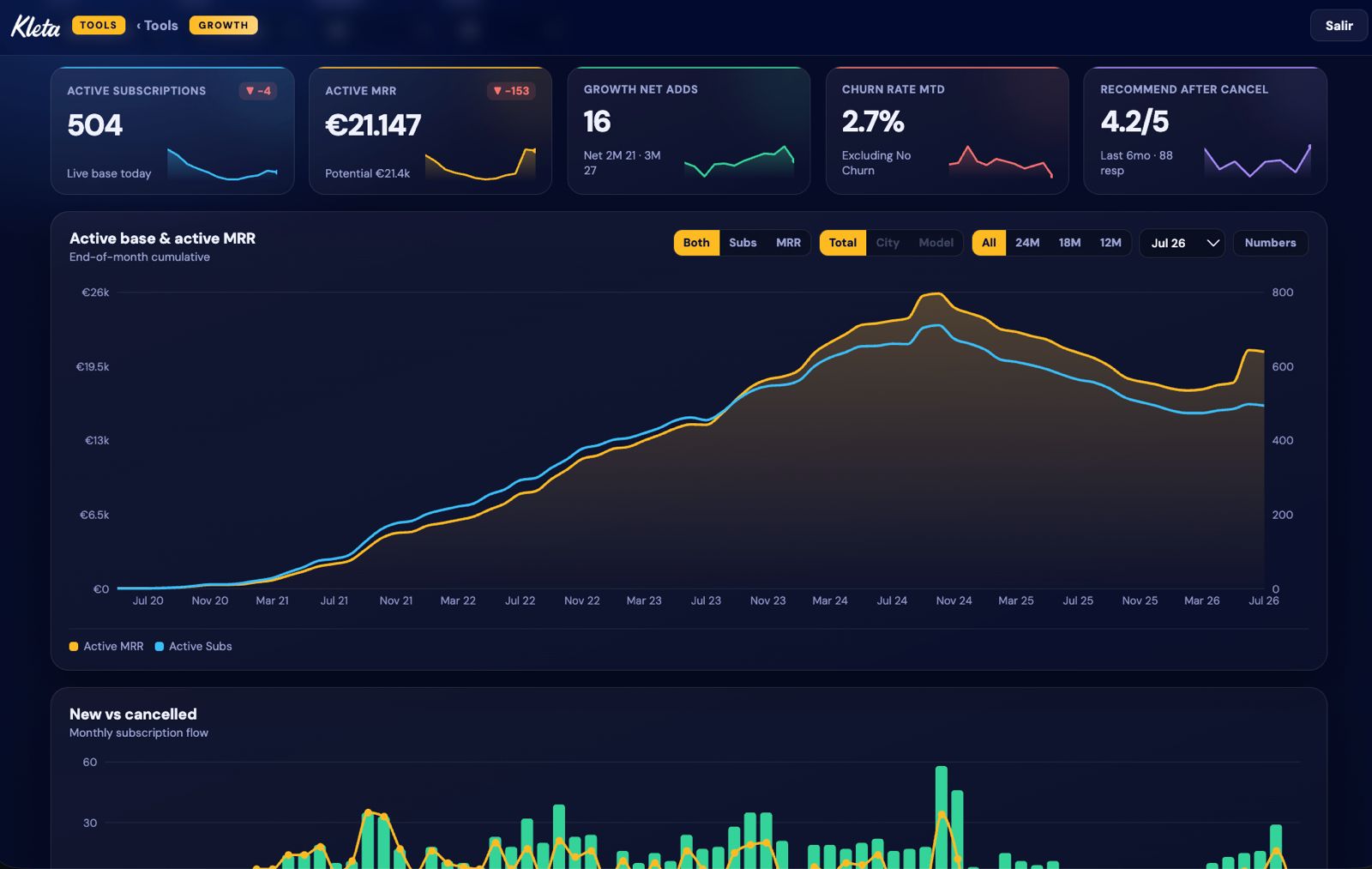Viewport: 1372px width, 869px height.
Task: Click the Jul 22 axis label
Action: pyautogui.click(x=520, y=600)
